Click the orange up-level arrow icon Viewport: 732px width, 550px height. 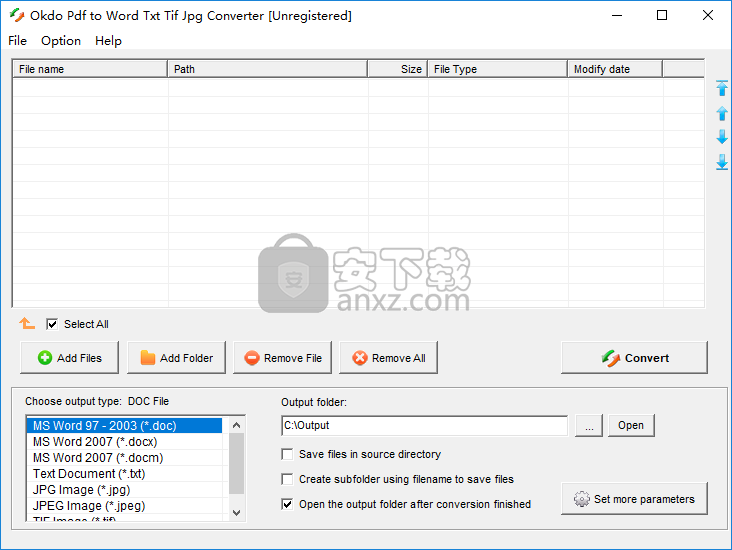click(x=28, y=324)
